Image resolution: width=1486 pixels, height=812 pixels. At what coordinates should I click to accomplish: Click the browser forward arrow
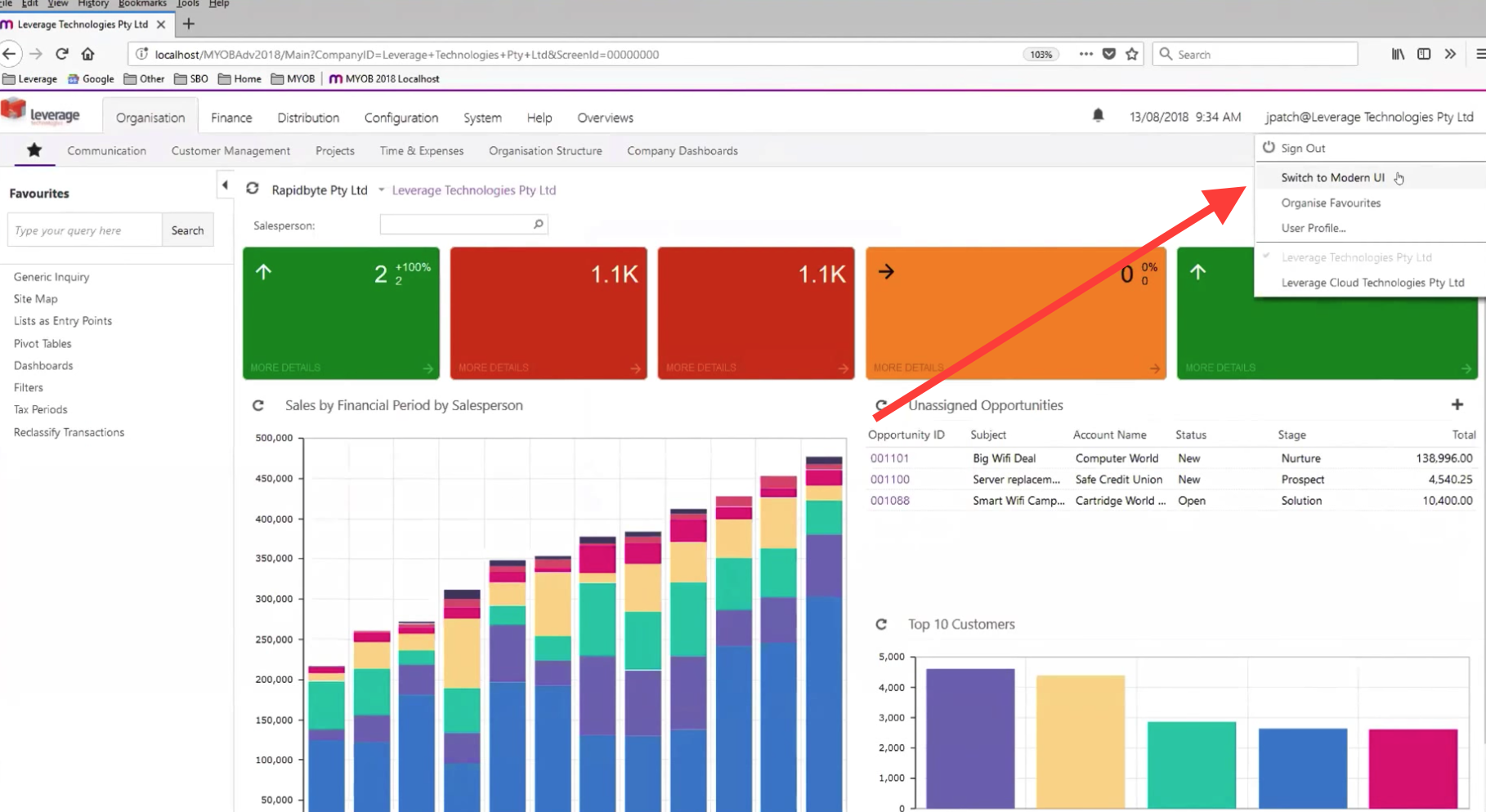(x=36, y=54)
